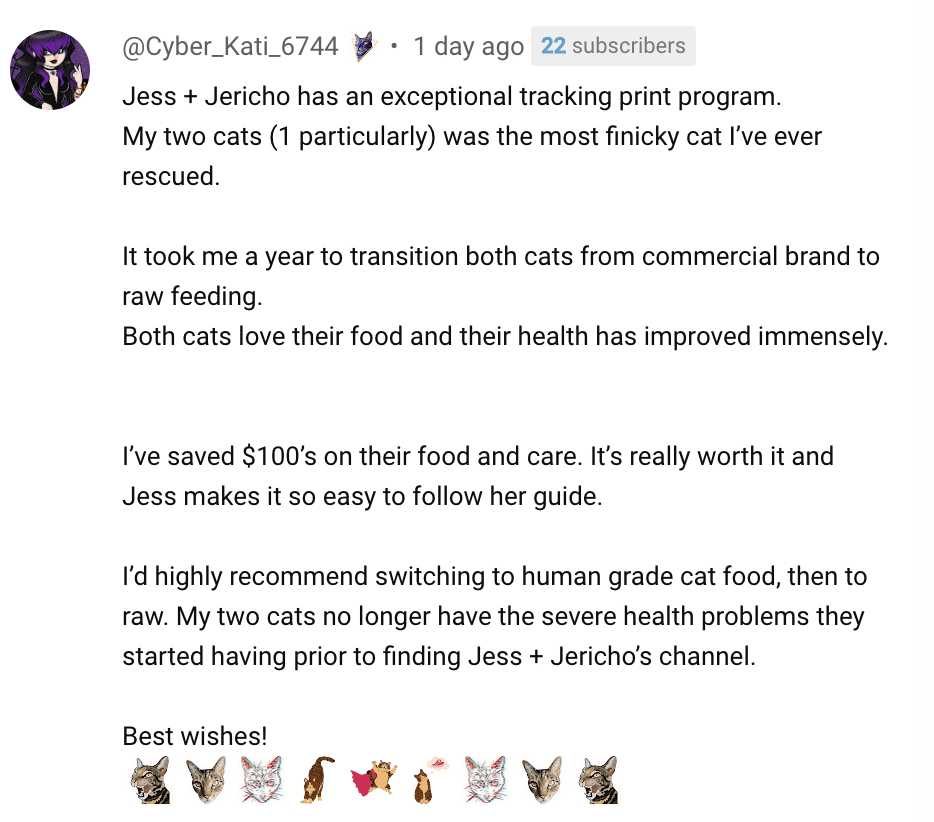934x822 pixels.
Task: Open the "1 day ago" timestamp link
Action: (468, 46)
